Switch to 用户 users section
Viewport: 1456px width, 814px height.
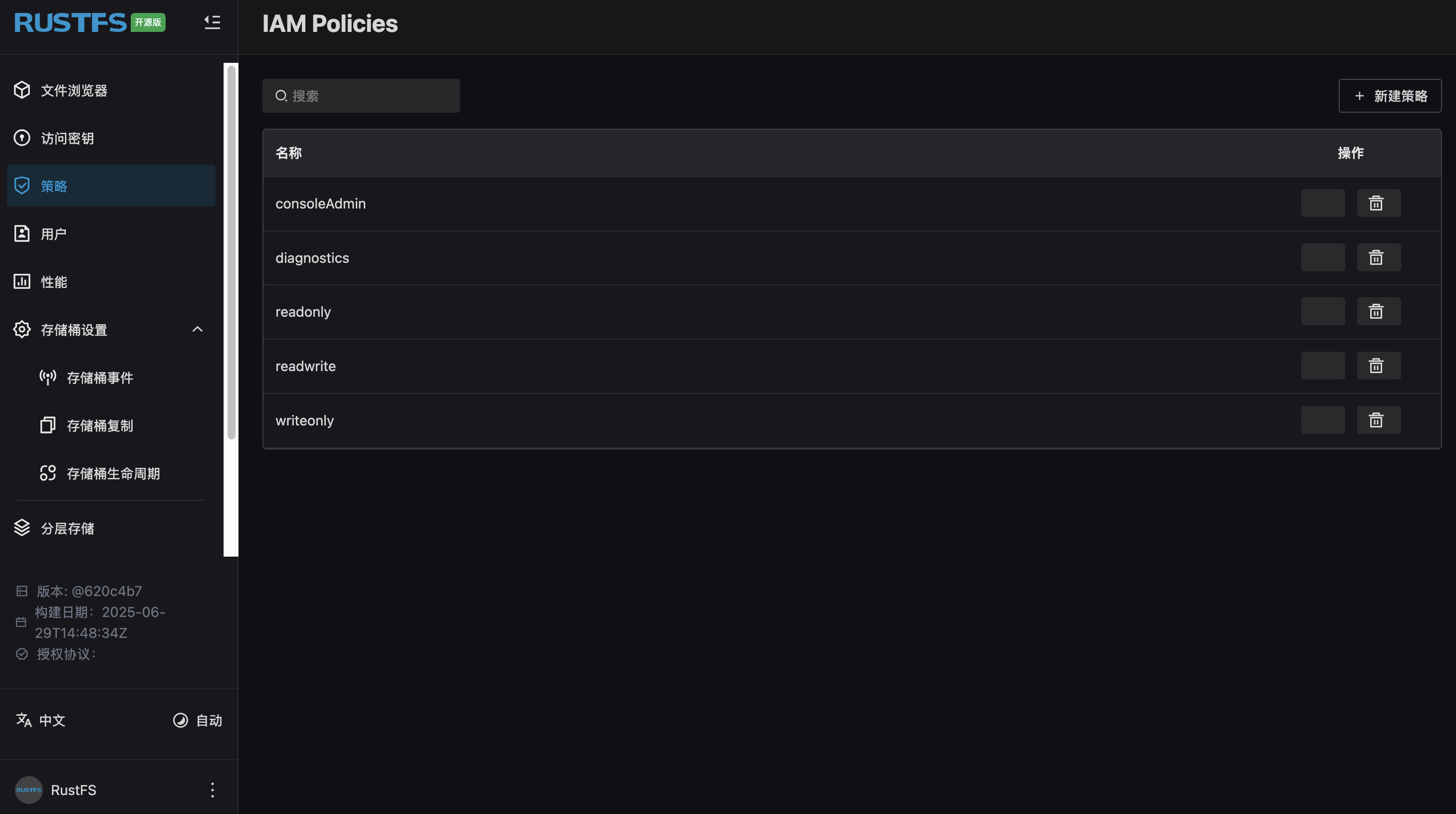coord(54,234)
